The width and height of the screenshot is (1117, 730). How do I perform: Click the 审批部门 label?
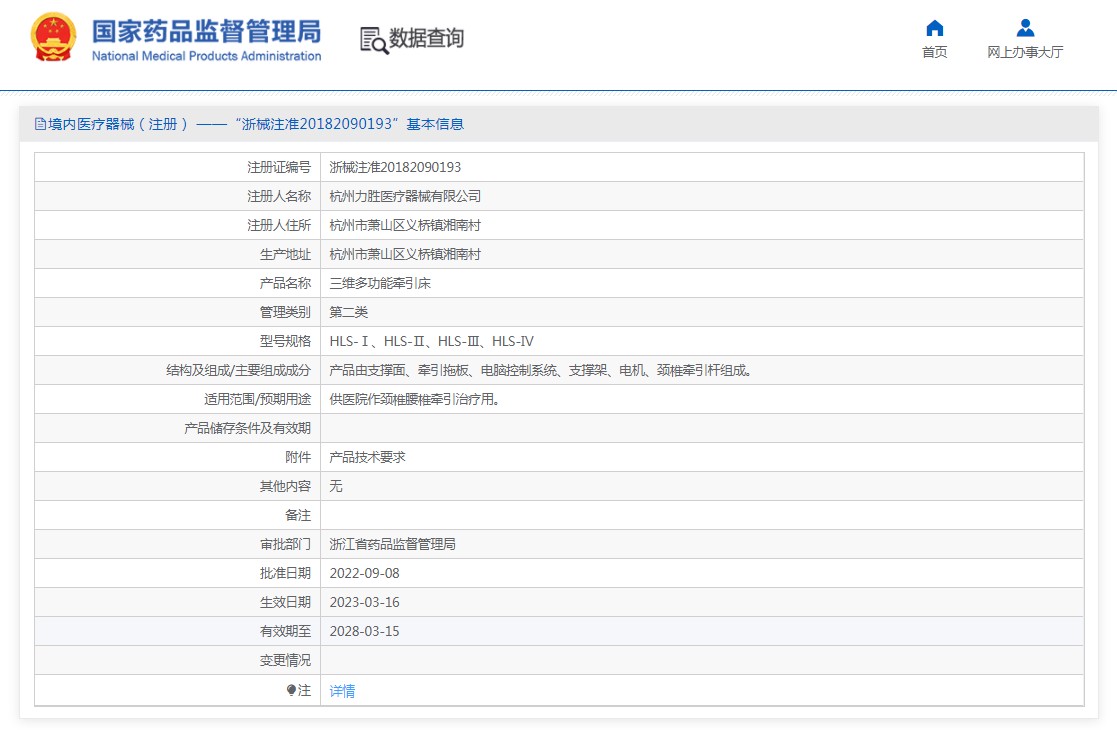click(x=285, y=544)
